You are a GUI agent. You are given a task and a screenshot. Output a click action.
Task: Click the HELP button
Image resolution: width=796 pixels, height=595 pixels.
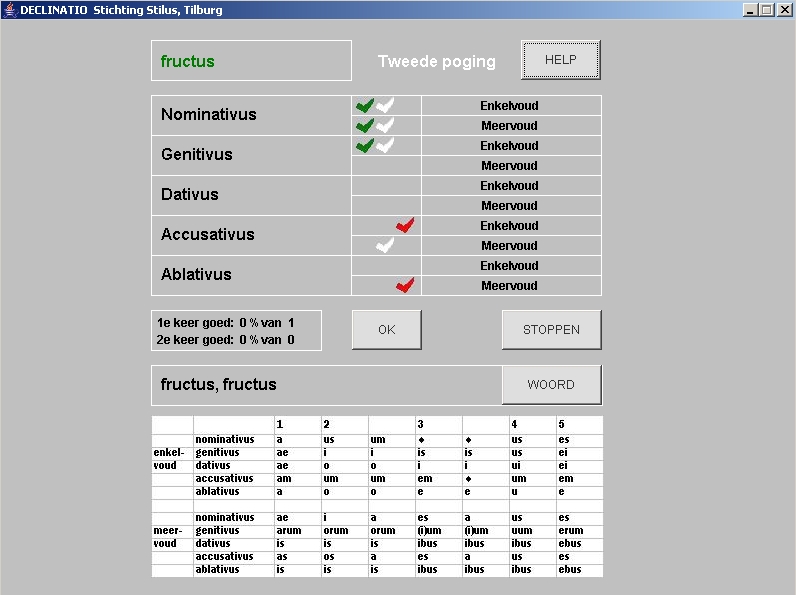point(560,60)
